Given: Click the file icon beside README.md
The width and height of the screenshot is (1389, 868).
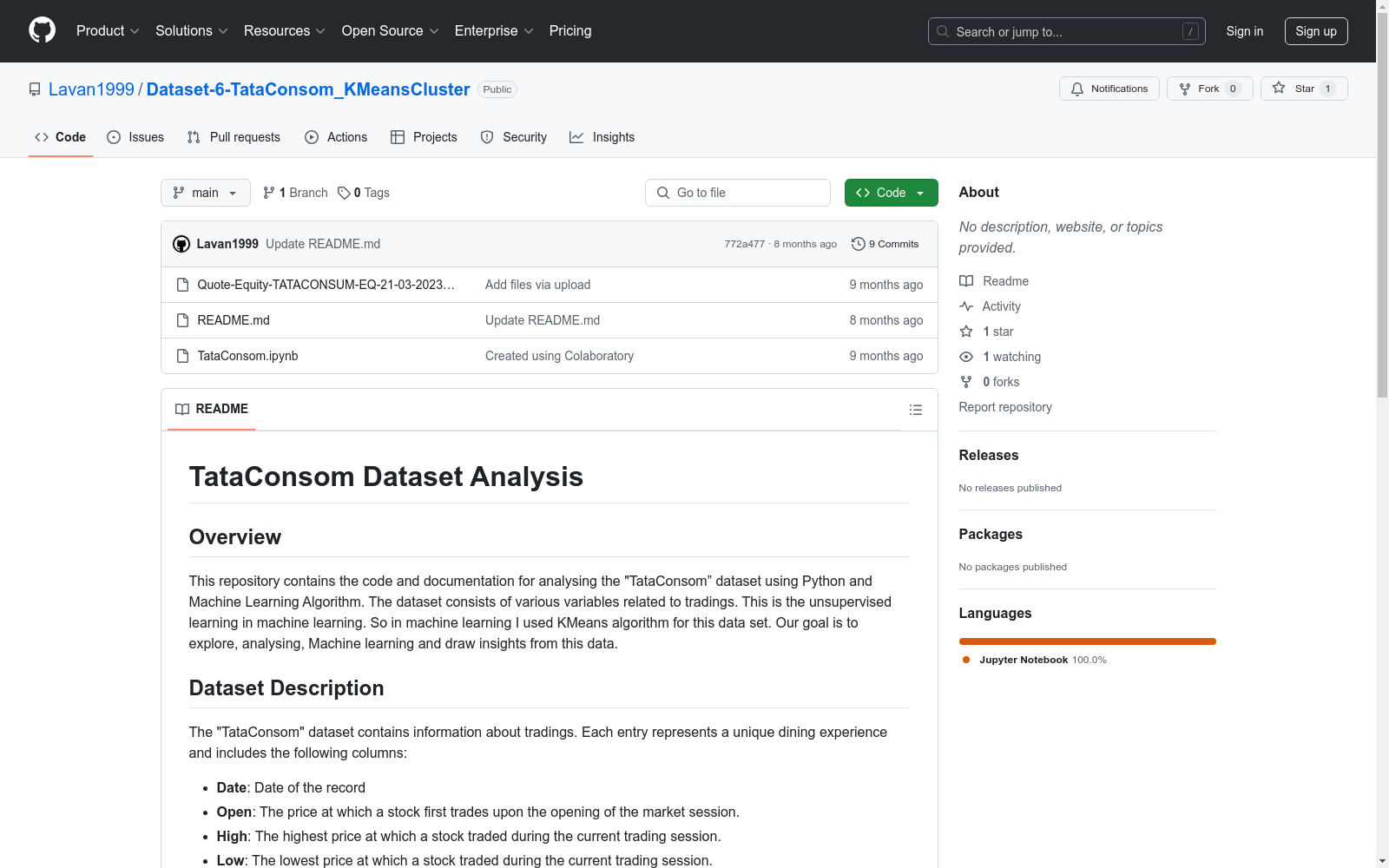Looking at the screenshot, I should click(x=182, y=320).
